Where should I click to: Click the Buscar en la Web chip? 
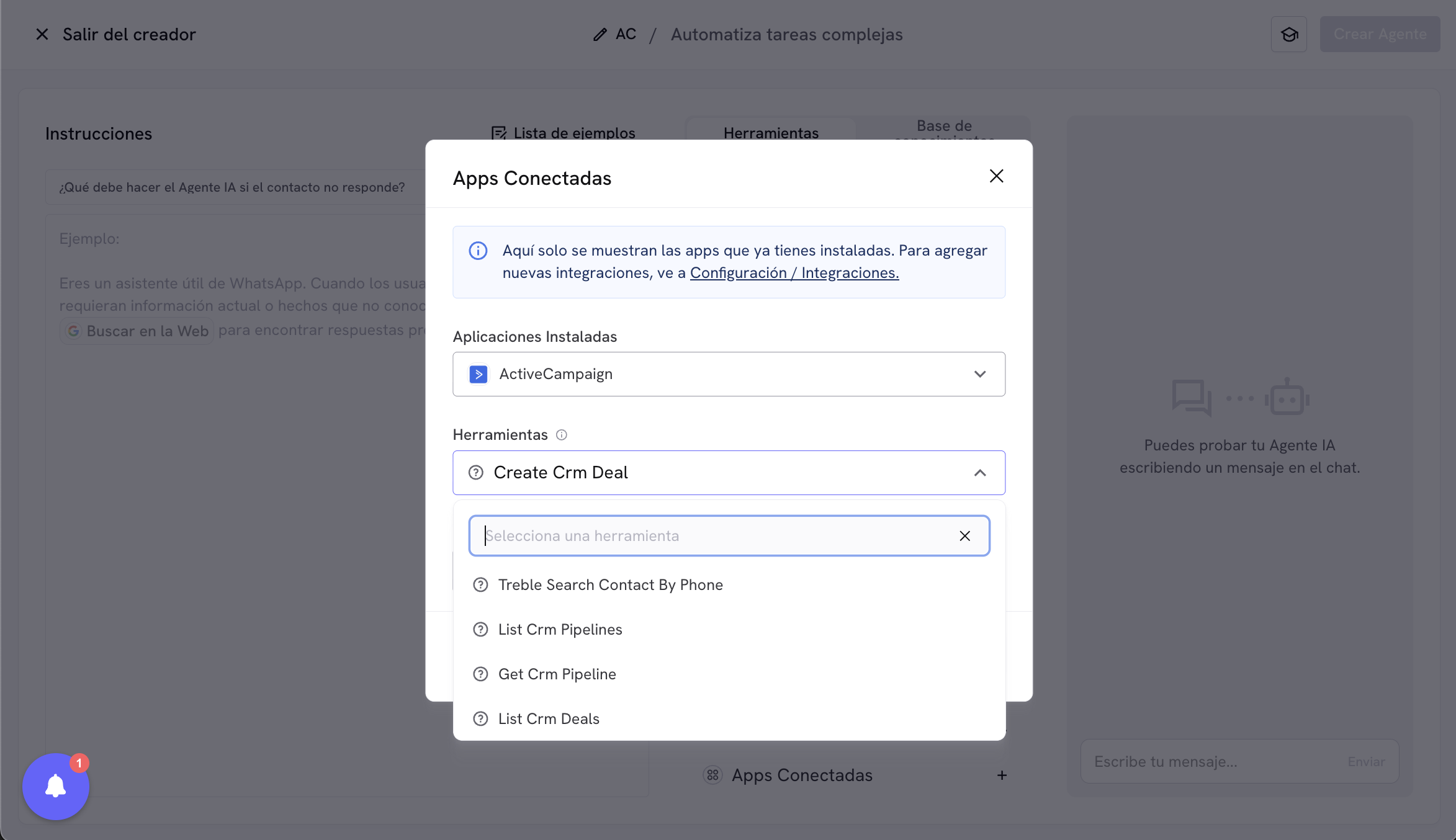tap(137, 331)
